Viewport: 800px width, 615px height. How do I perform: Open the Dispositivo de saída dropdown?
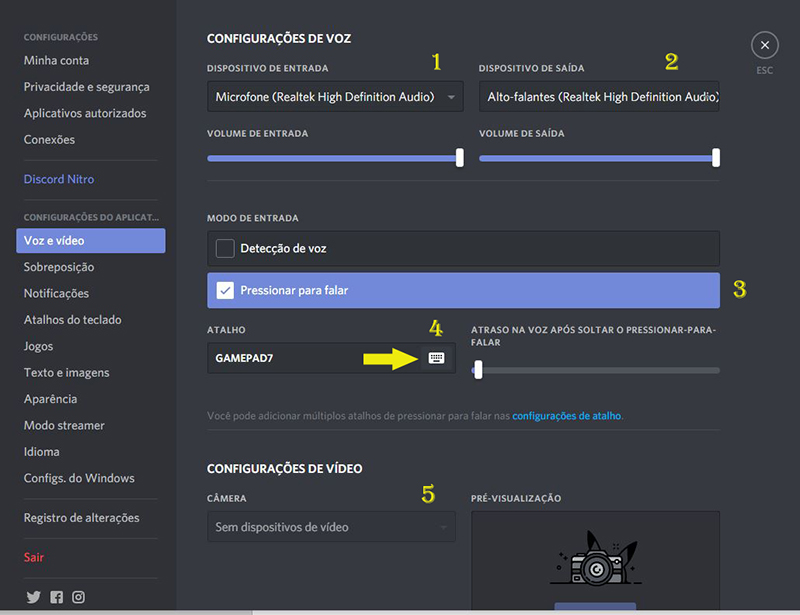599,96
